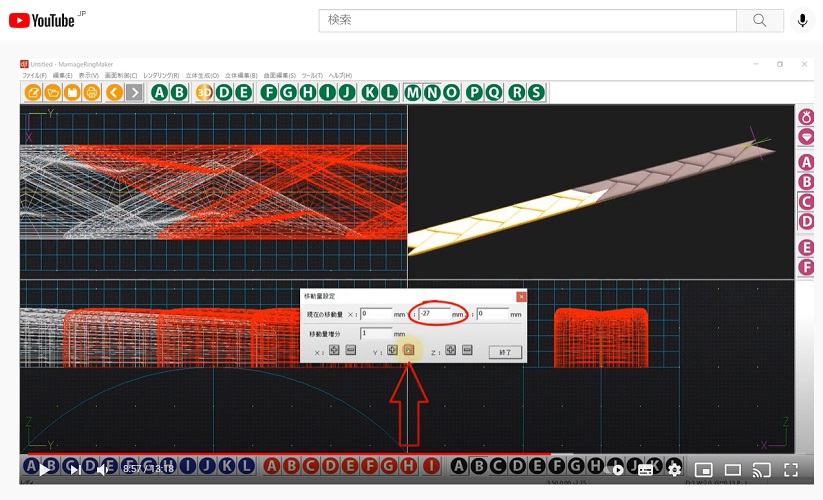Viewport: 823px width, 500px height.
Task: Click the orange back arrow toolbar icon
Action: (x=114, y=93)
